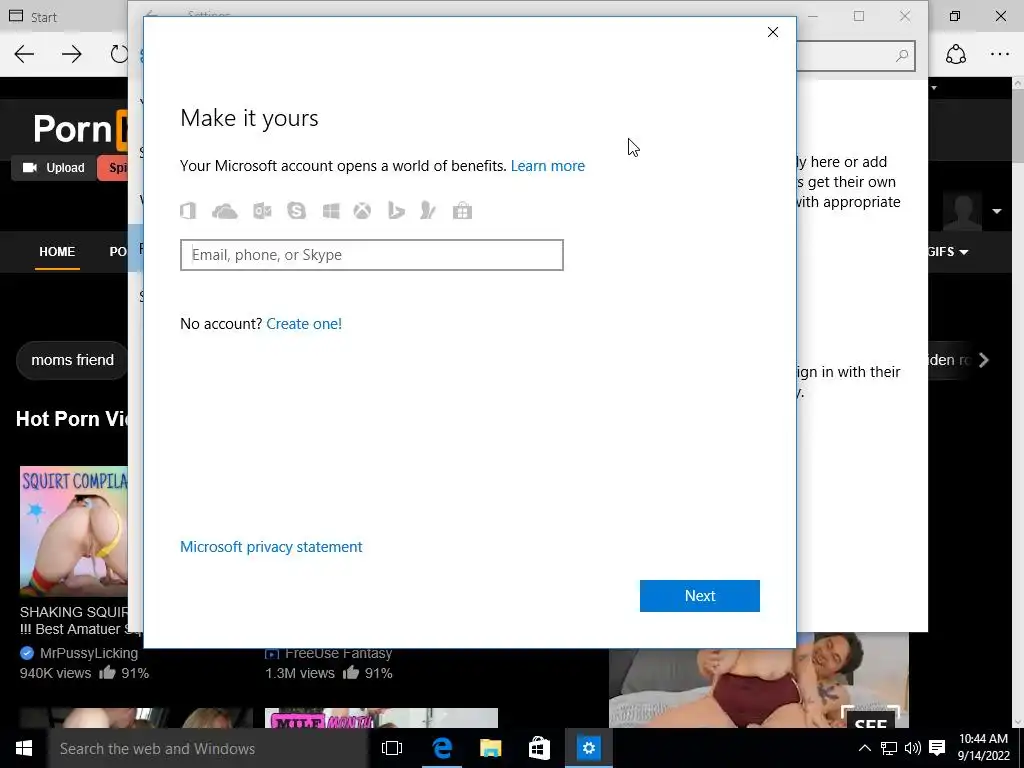Maximize the Settings window
Viewport: 1024px width, 768px height.
click(859, 16)
